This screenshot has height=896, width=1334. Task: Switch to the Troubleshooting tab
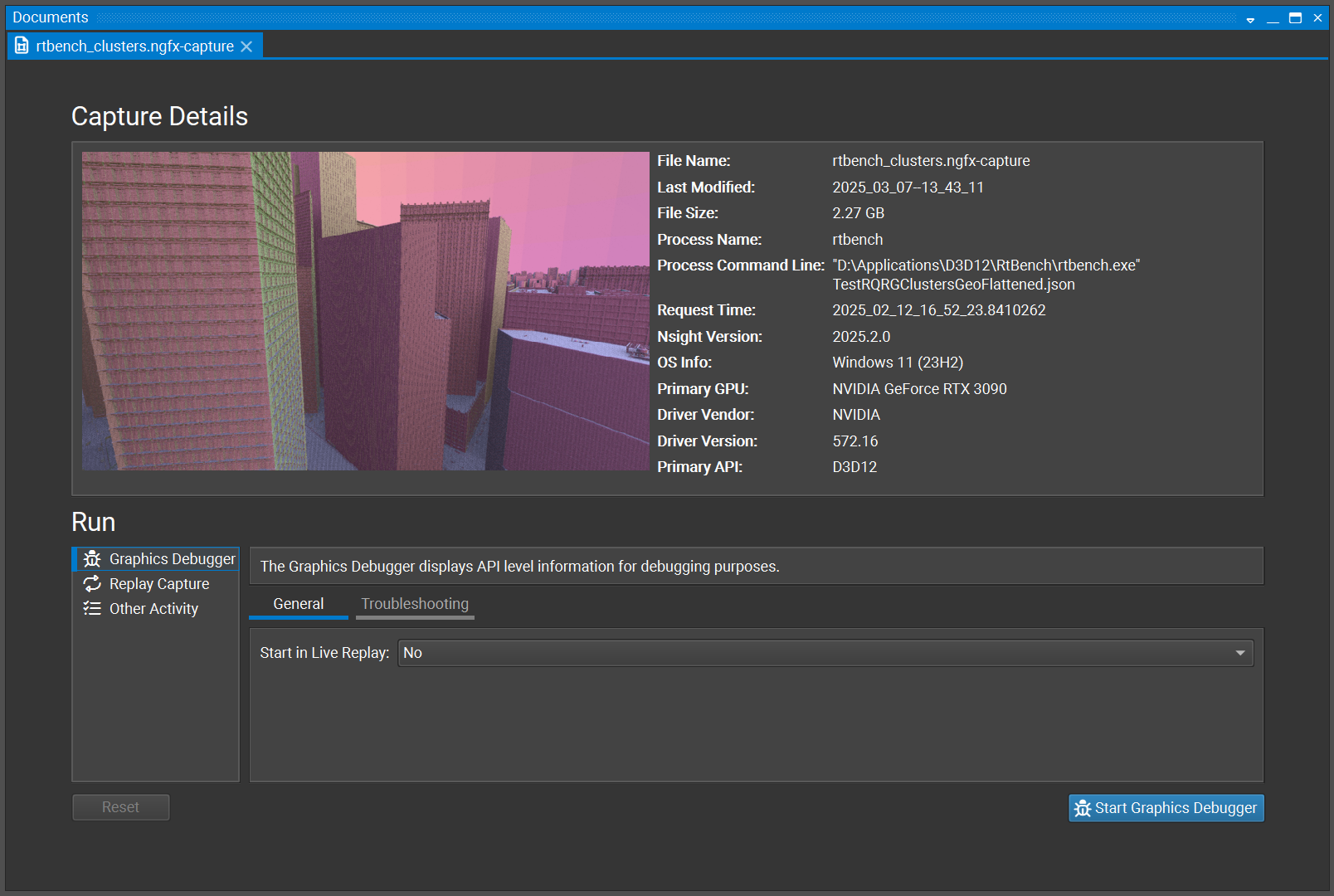tap(414, 604)
